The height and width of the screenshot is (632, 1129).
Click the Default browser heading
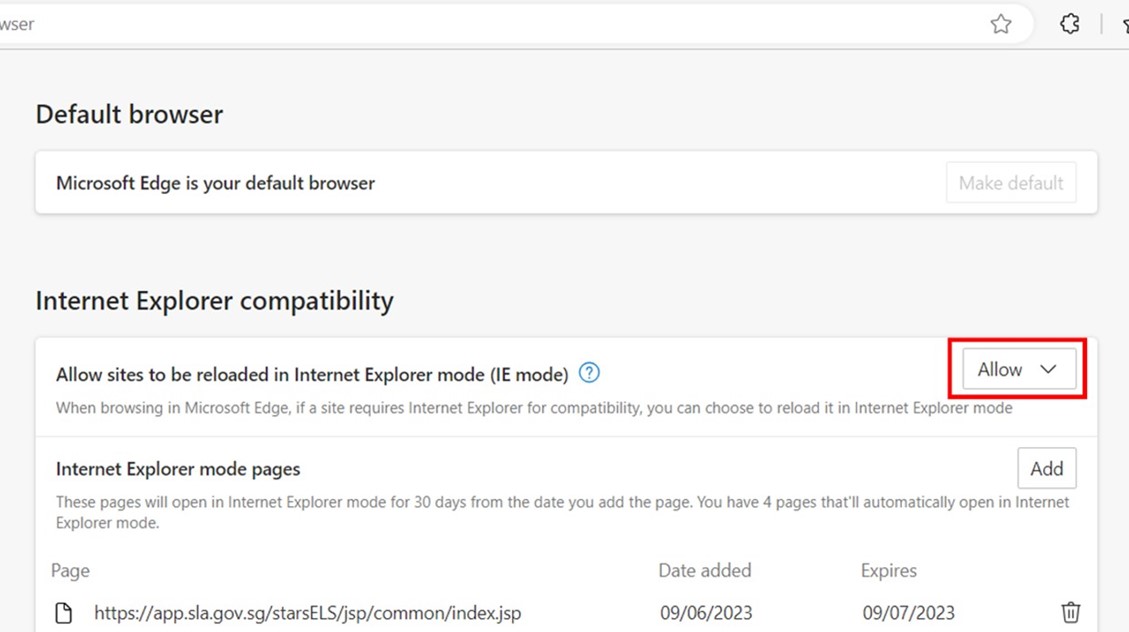click(130, 114)
